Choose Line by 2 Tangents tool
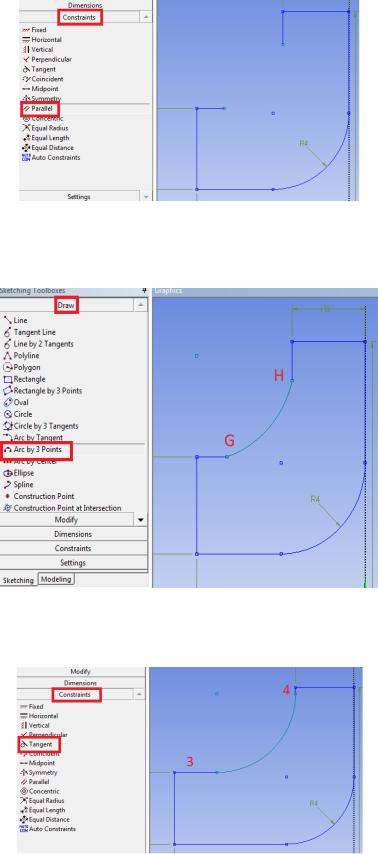The image size is (378, 854). tap(38, 344)
